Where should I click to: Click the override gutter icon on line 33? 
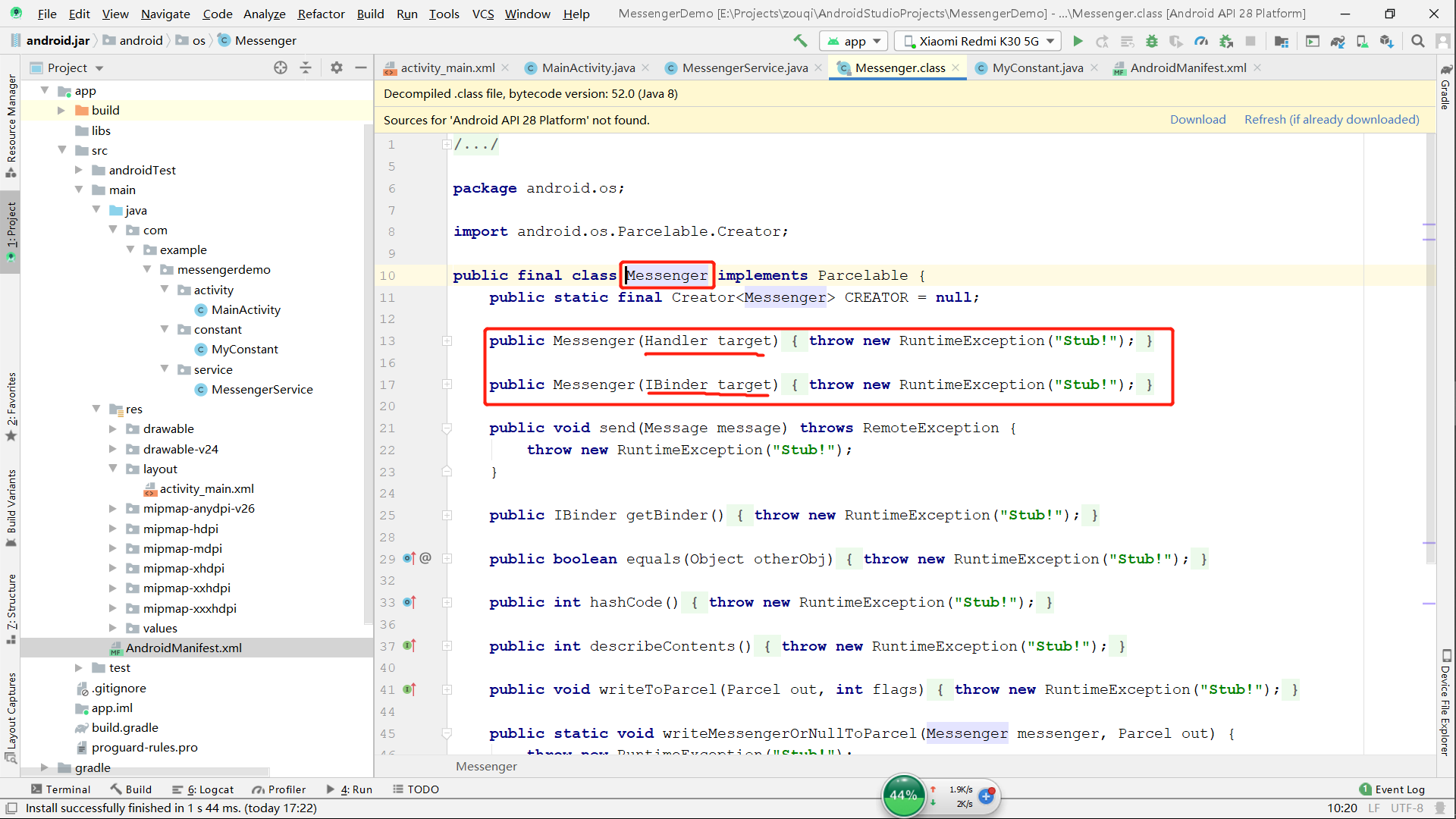409,602
